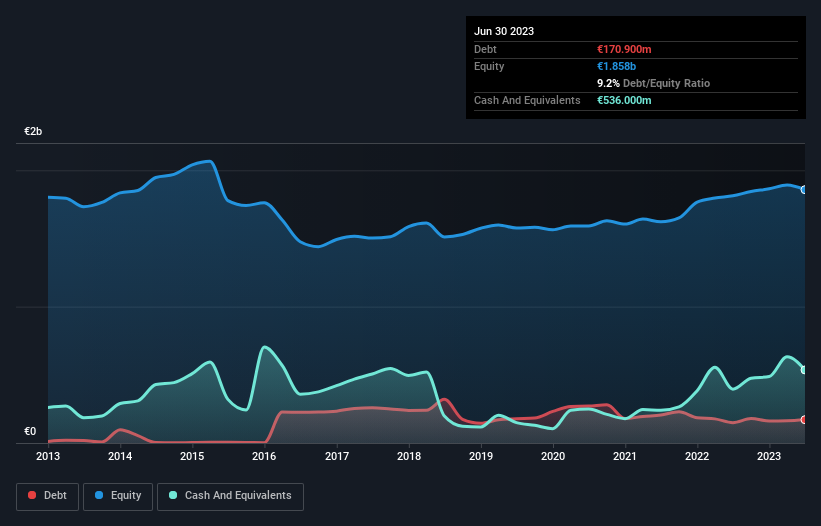Click the blue Equity legend dot

(x=99, y=495)
